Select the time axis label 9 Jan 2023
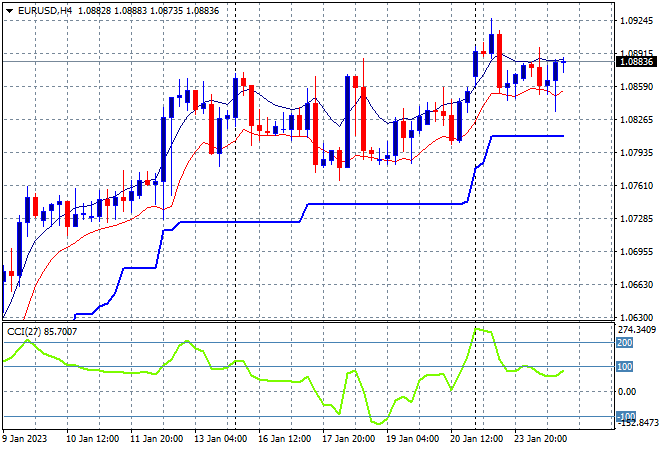Screen dimensions: 660x450 pyautogui.click(x=24, y=439)
